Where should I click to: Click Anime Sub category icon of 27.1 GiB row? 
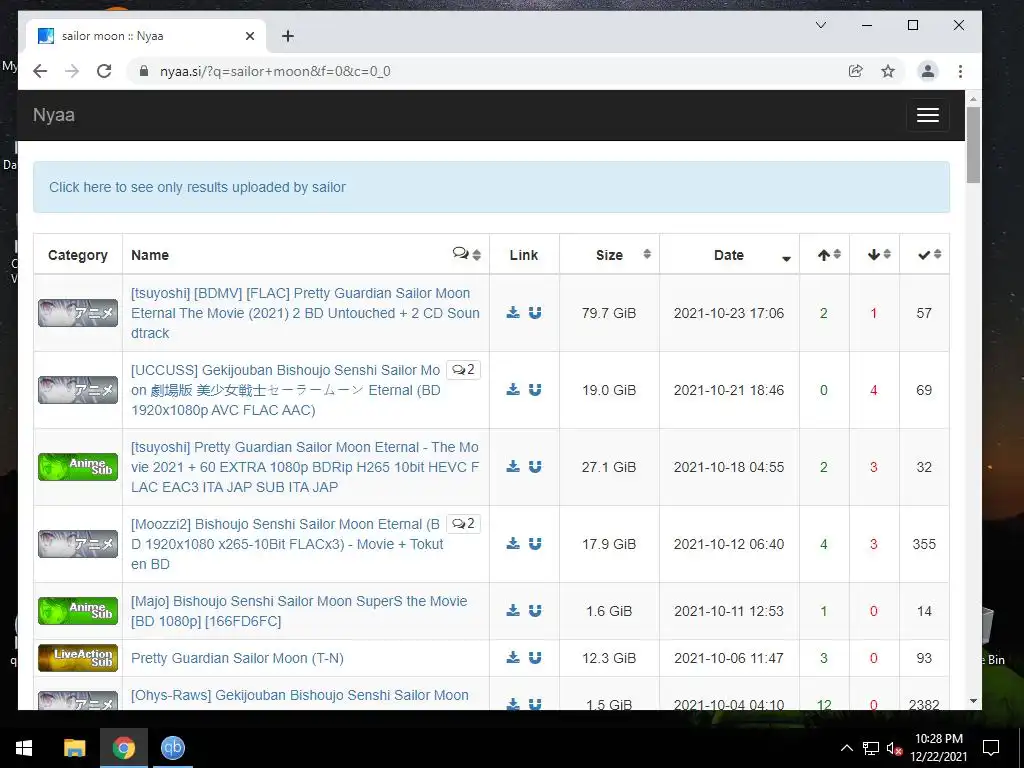coord(78,467)
